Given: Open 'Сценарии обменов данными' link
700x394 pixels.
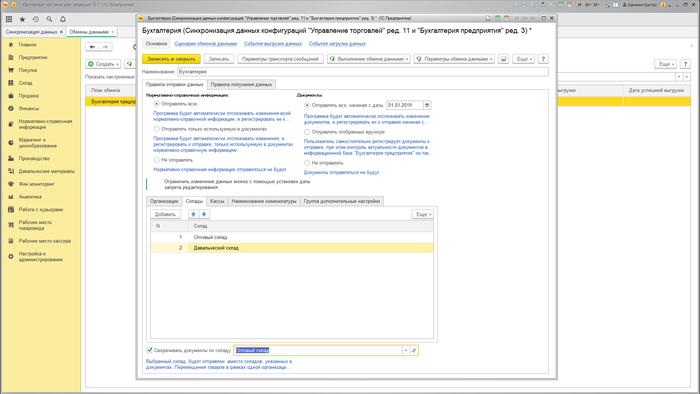Looking at the screenshot, I should coord(206,44).
